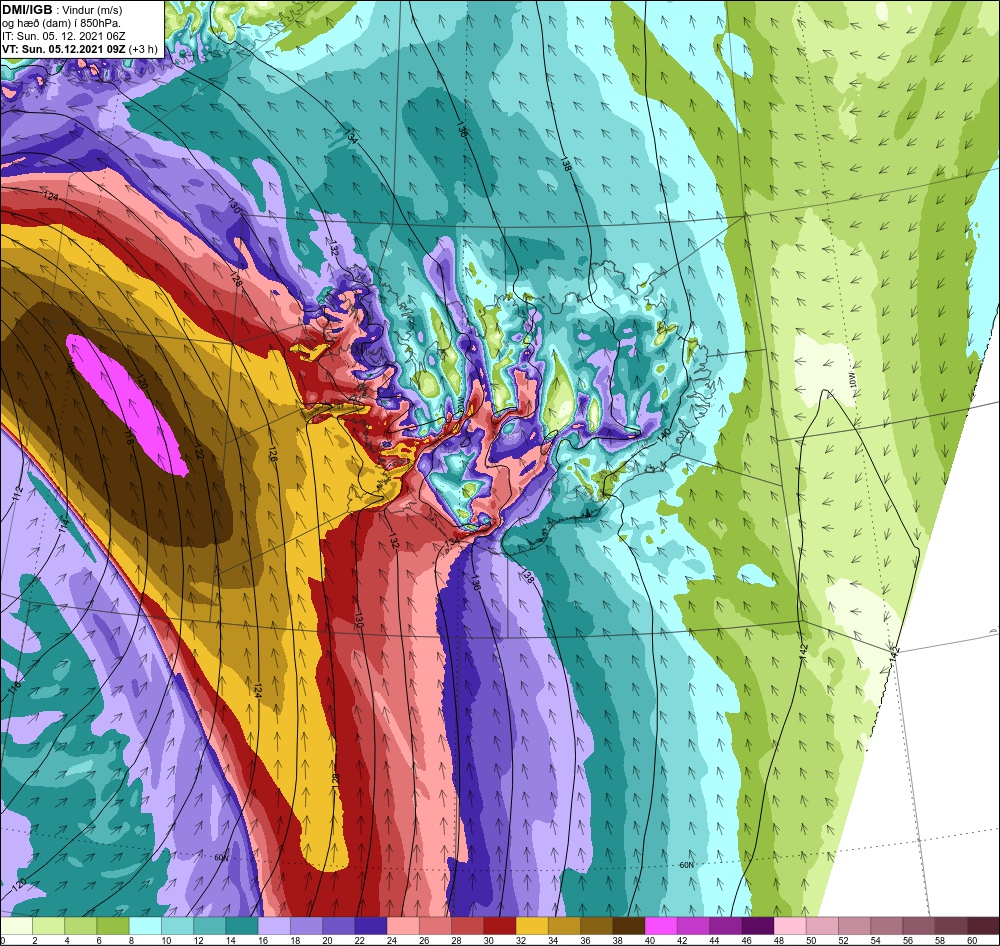The width and height of the screenshot is (1000, 946).
Task: Click the legend scale number '40'
Action: (649, 940)
